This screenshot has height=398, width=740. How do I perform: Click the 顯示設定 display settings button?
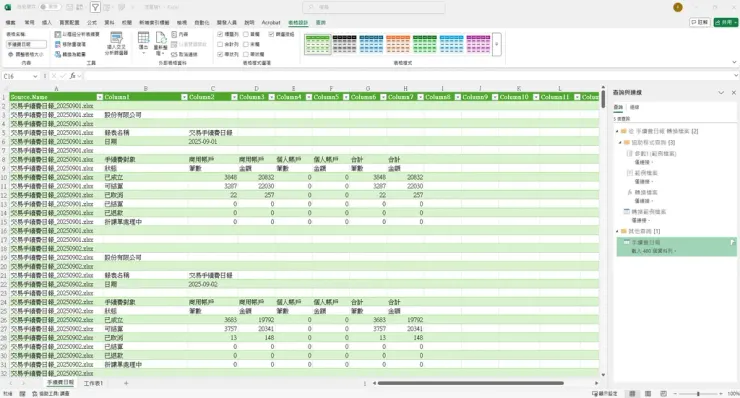(605, 393)
